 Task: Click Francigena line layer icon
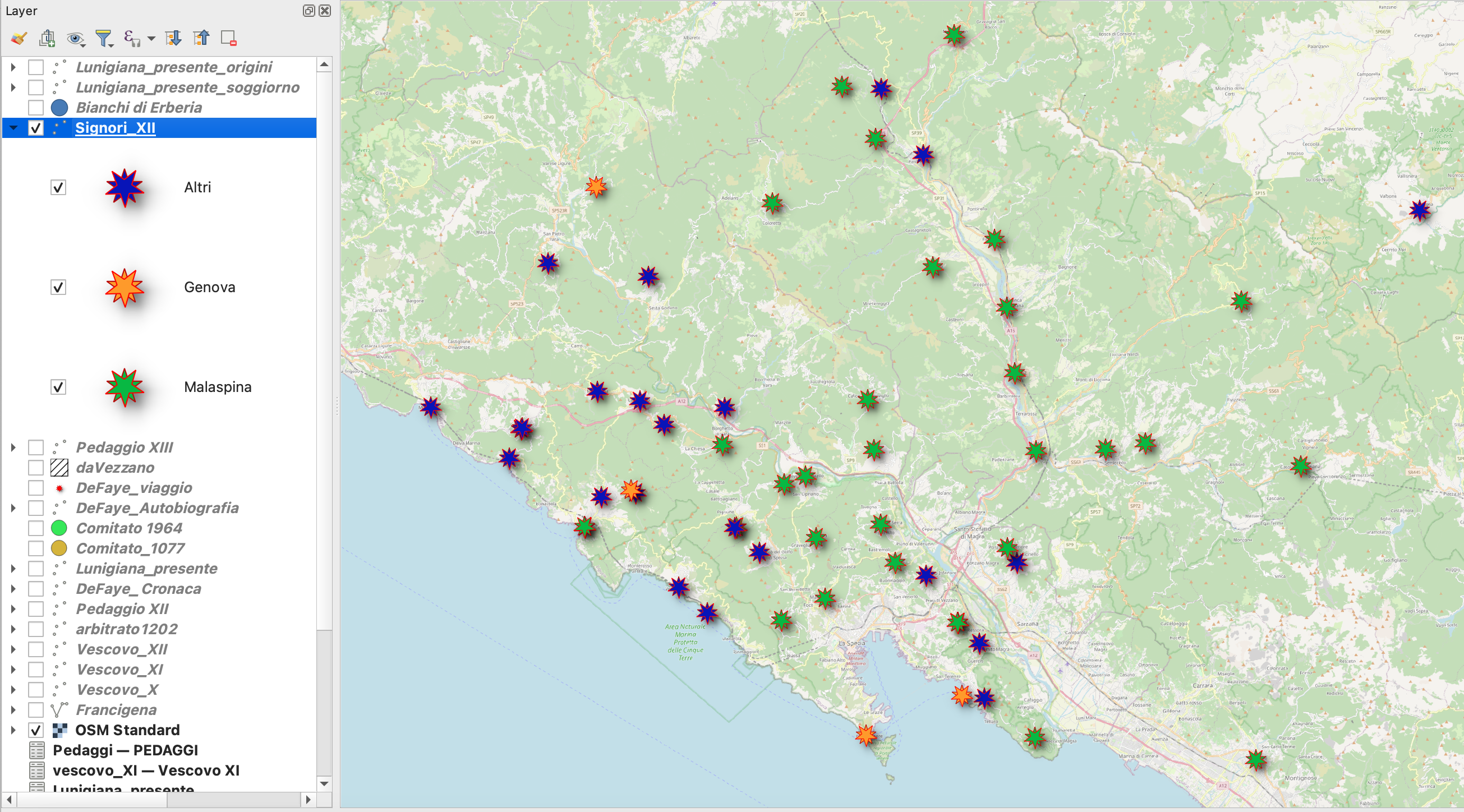click(x=59, y=710)
